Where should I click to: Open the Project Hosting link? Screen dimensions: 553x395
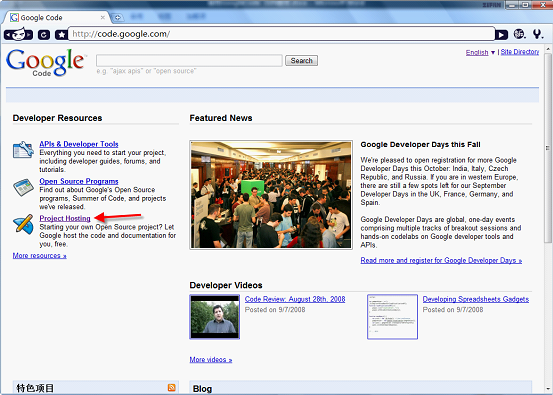tap(65, 218)
